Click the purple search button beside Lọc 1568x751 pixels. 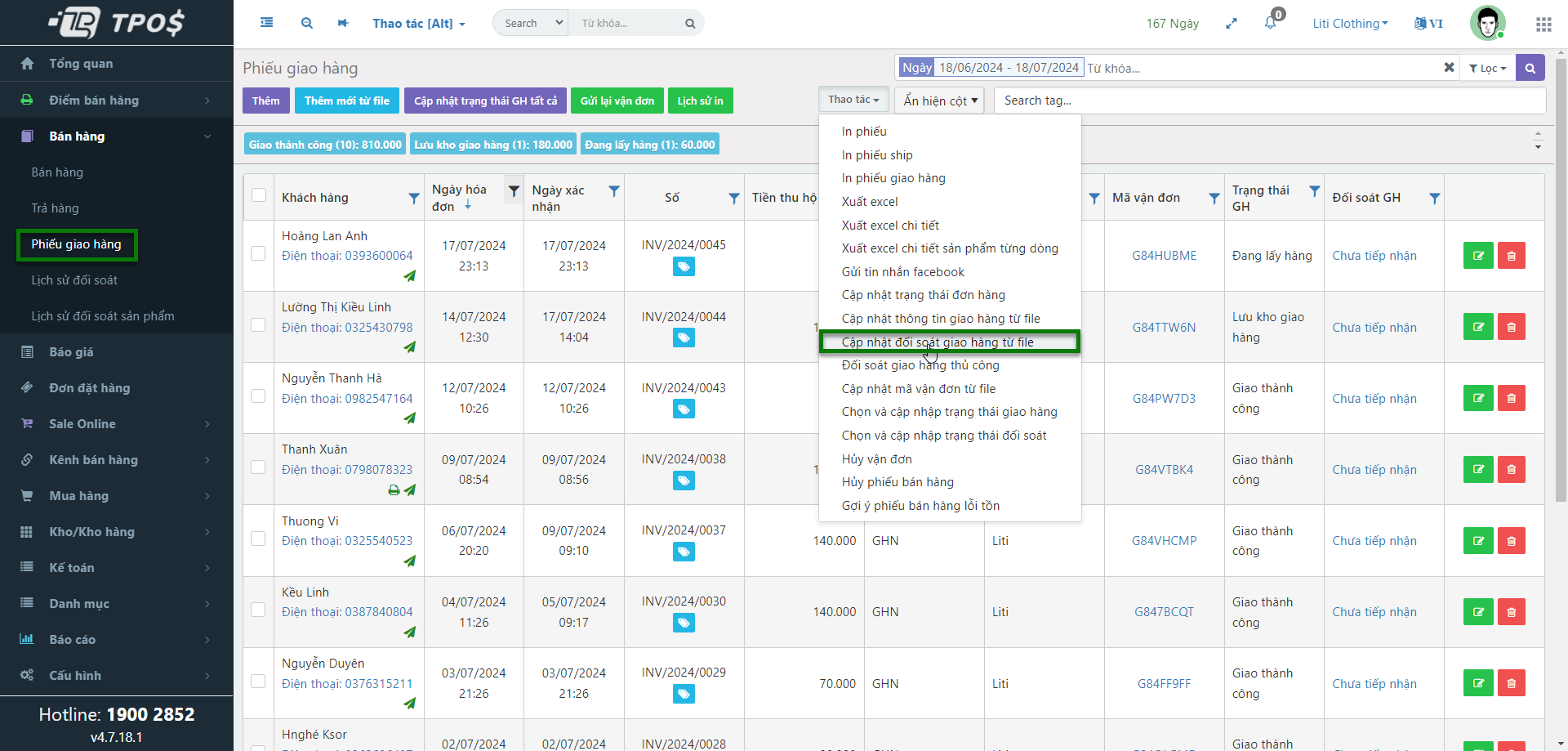[x=1530, y=68]
